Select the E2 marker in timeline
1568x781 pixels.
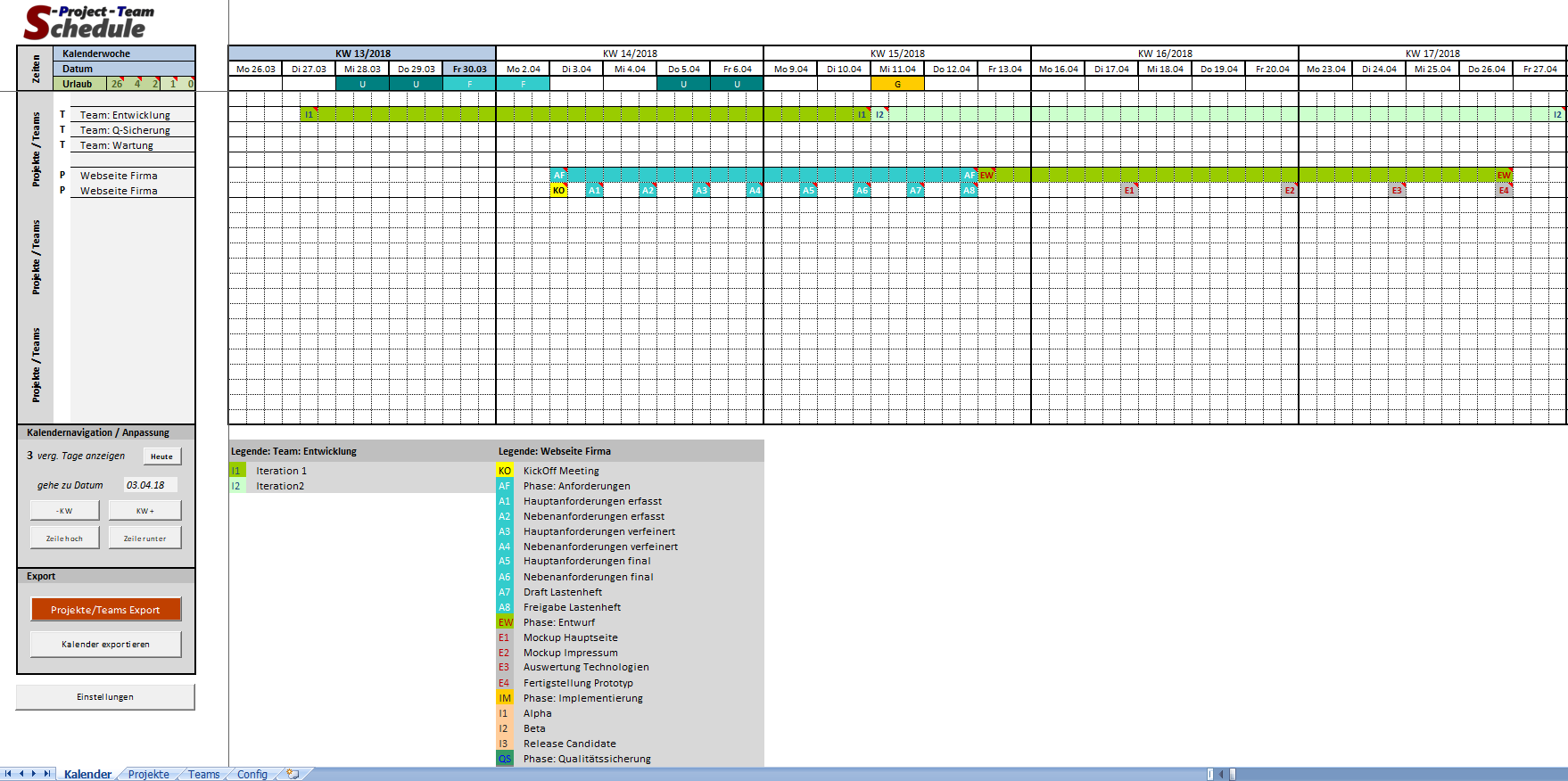click(1290, 190)
